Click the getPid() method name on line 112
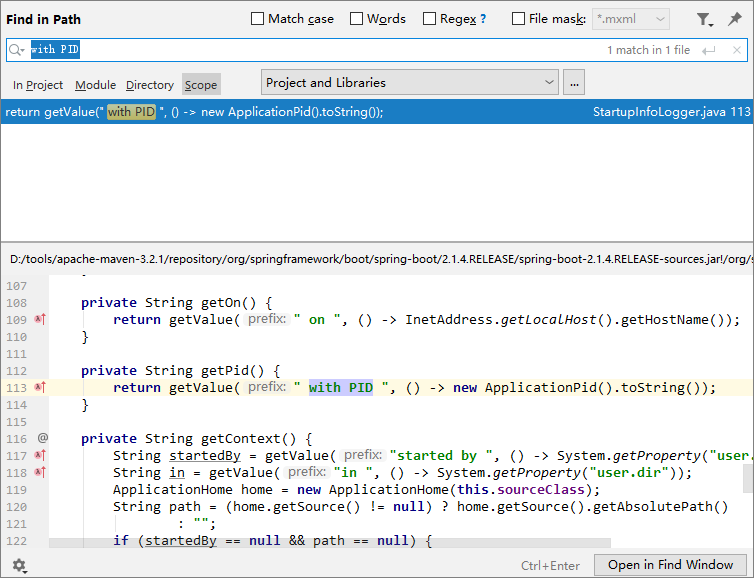This screenshot has width=754, height=578. tap(233, 370)
